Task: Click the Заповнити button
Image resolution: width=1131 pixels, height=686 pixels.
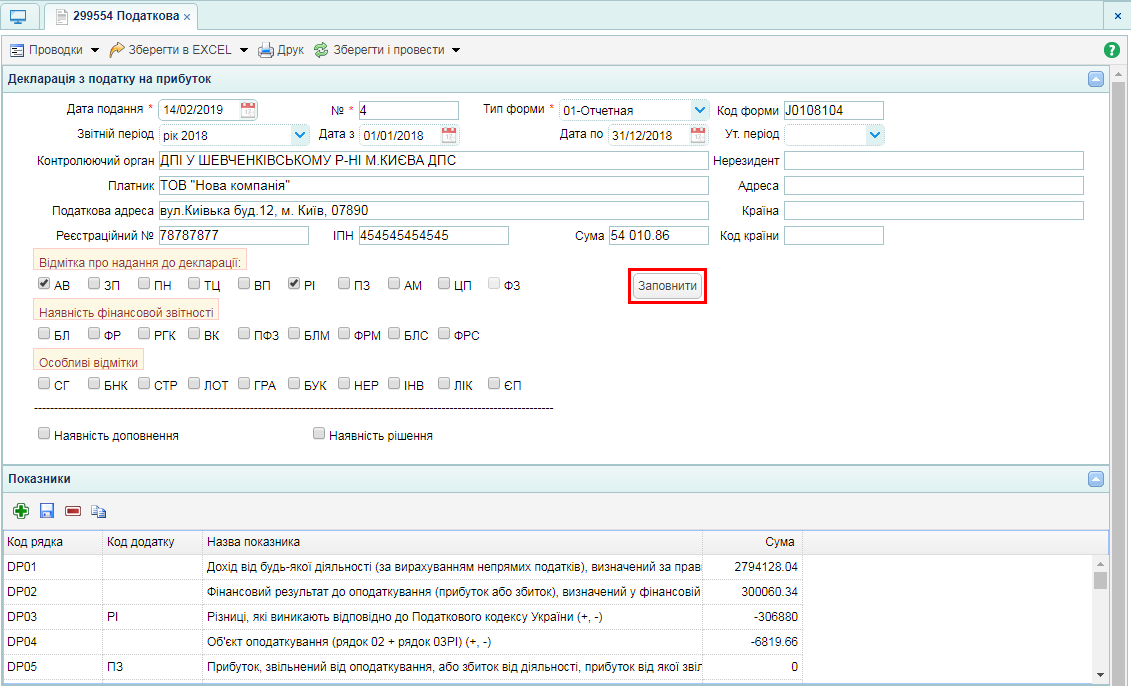Action: click(x=667, y=286)
